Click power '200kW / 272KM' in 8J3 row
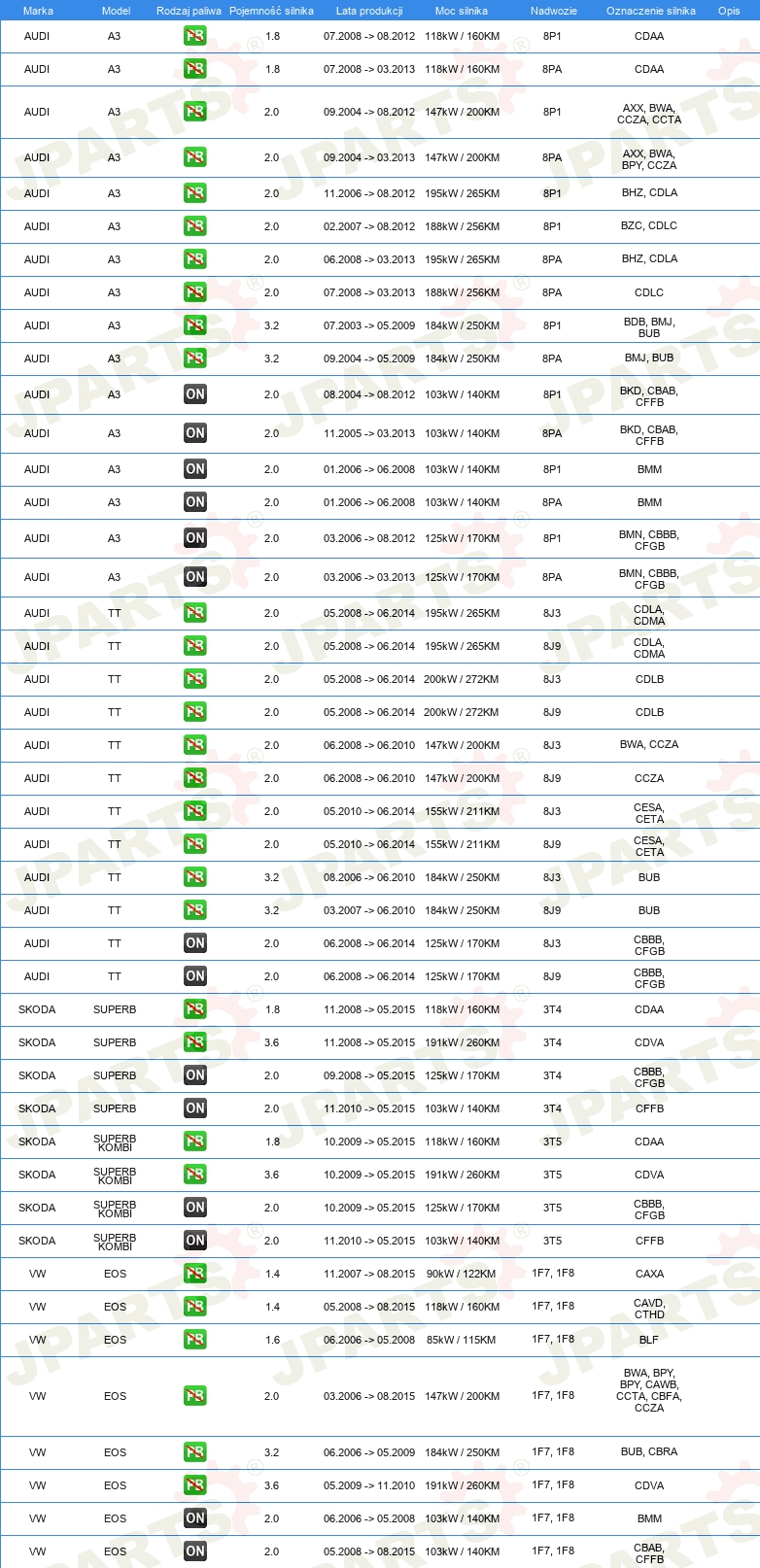760x1568 pixels. tap(462, 679)
